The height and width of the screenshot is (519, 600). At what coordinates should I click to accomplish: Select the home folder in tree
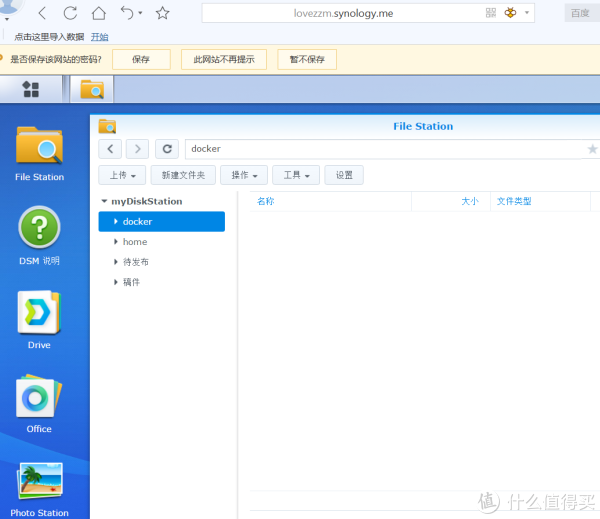point(135,242)
